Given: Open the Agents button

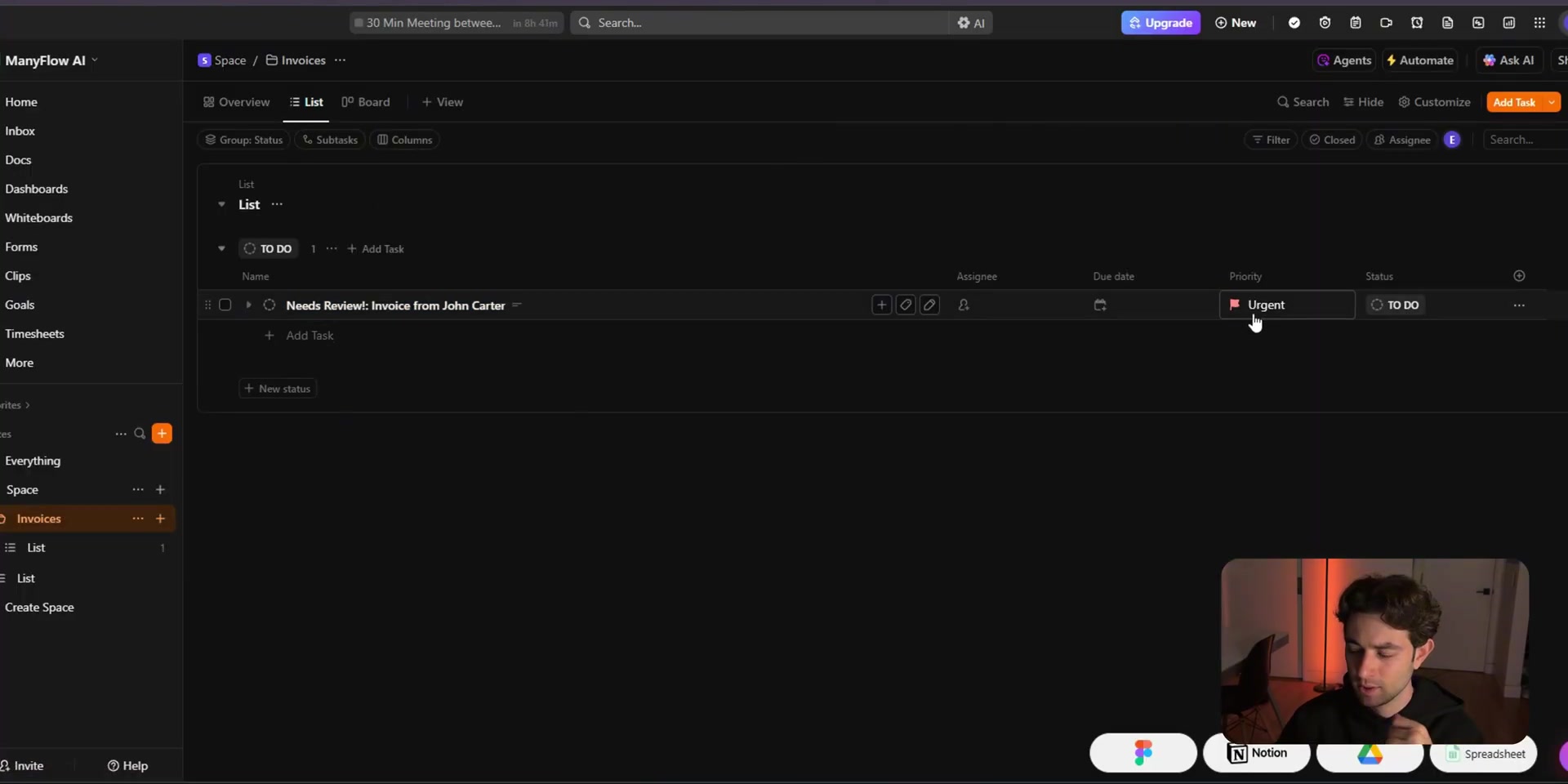Looking at the screenshot, I should tap(1343, 60).
